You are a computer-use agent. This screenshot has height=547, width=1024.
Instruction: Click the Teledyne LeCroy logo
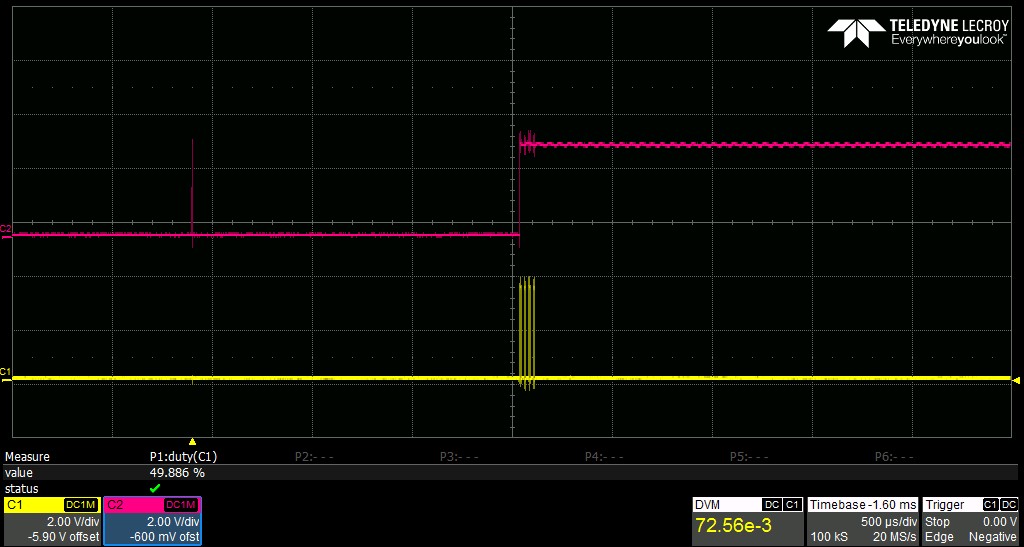pos(918,33)
